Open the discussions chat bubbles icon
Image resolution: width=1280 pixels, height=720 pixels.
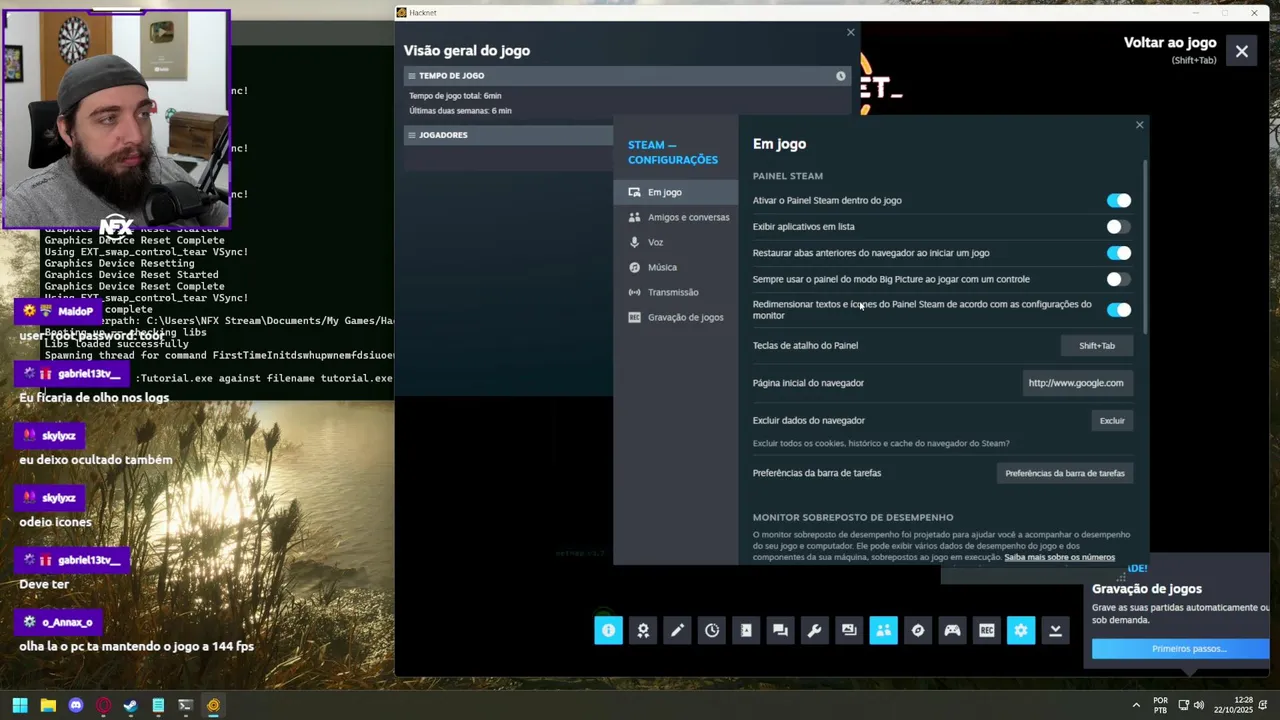coord(780,630)
